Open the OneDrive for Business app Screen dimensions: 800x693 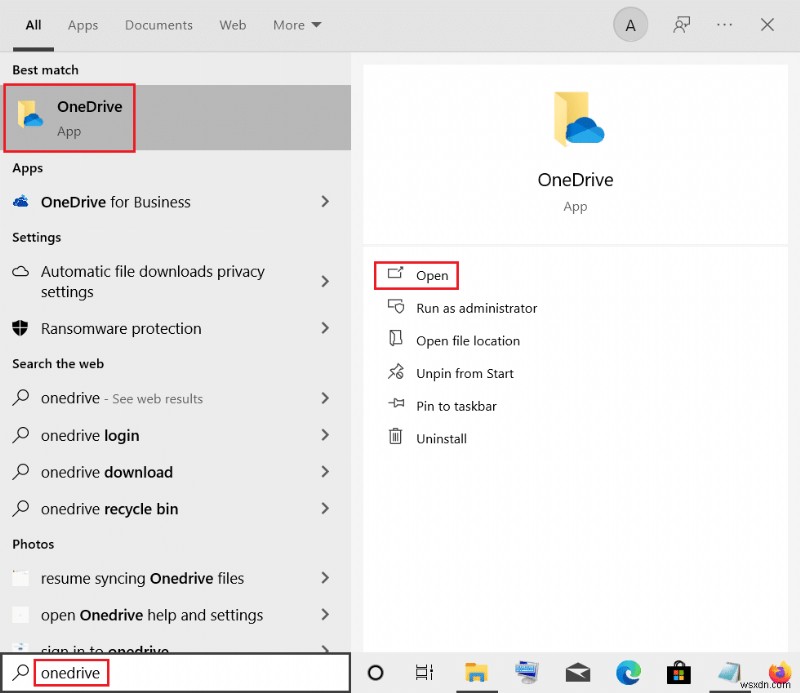(x=115, y=202)
